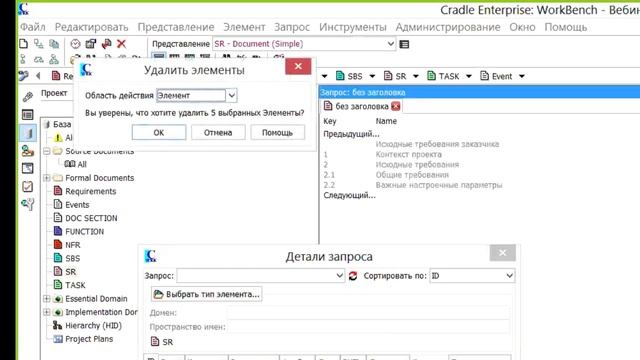Click the red X delete toolbar icon
Viewport: 640px width, 360px height.
[x=121, y=44]
